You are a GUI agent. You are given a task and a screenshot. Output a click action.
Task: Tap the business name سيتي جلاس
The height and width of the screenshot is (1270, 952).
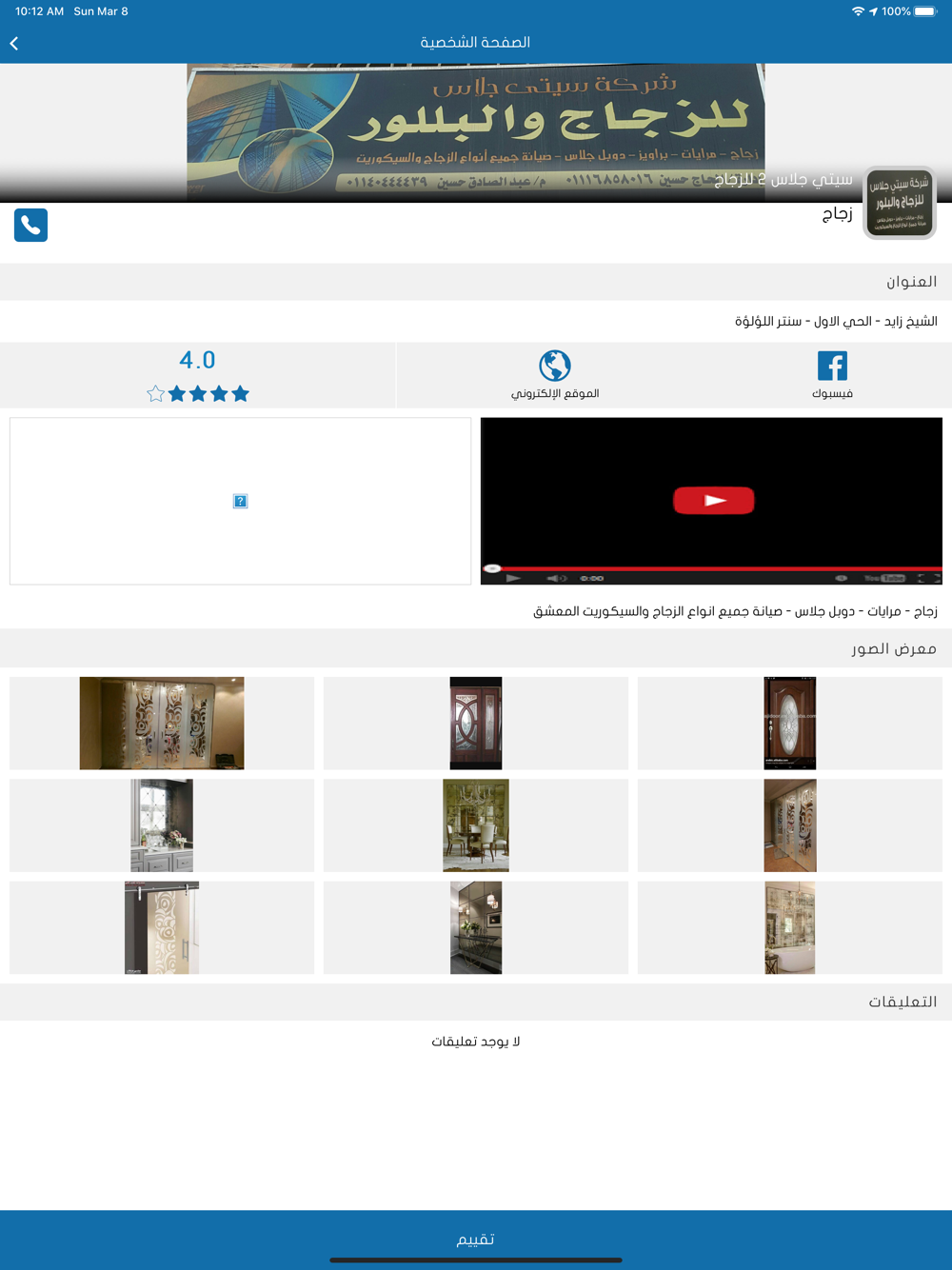pos(783,179)
